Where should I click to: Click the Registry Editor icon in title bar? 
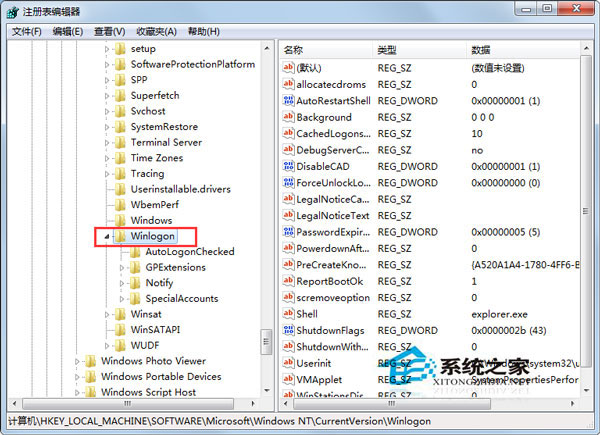click(12, 10)
